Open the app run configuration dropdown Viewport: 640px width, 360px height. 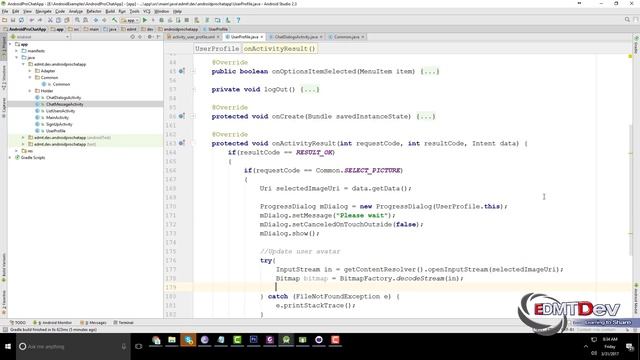pyautogui.click(x=130, y=20)
